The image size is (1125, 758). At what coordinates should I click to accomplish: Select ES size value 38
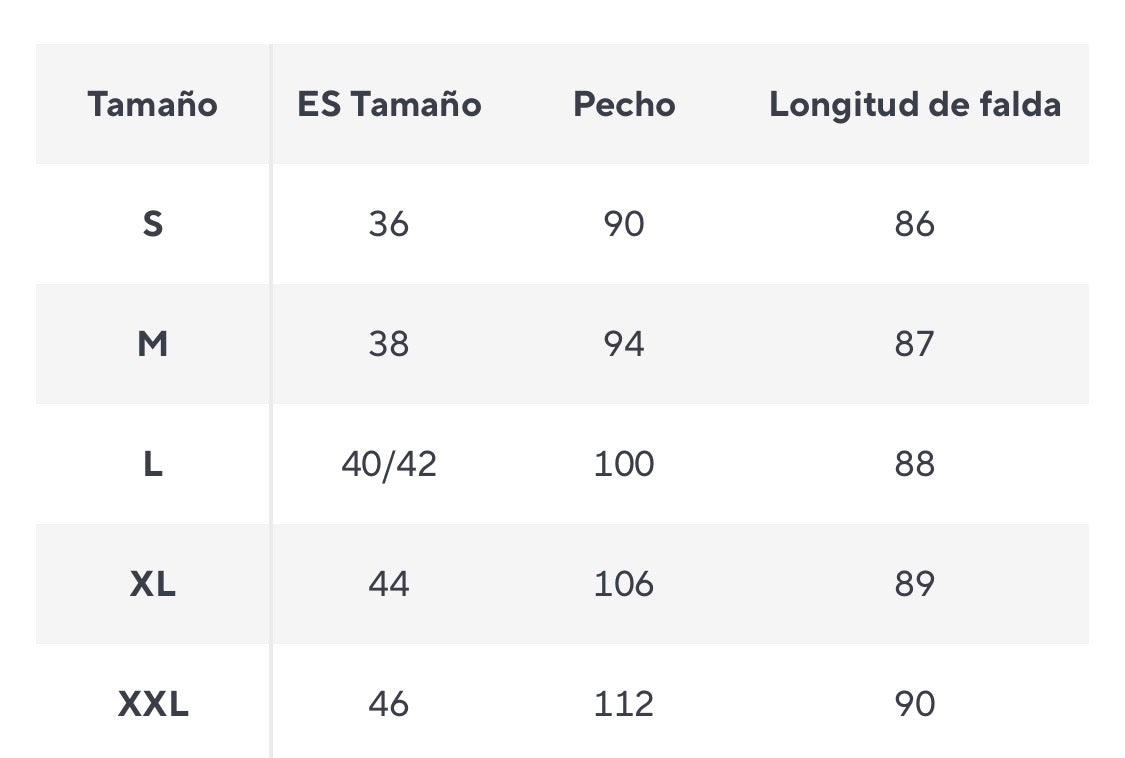pos(389,344)
